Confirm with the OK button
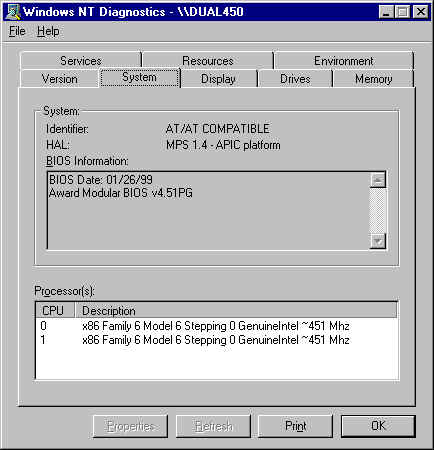Screen dimensions: 434x450 [378, 426]
